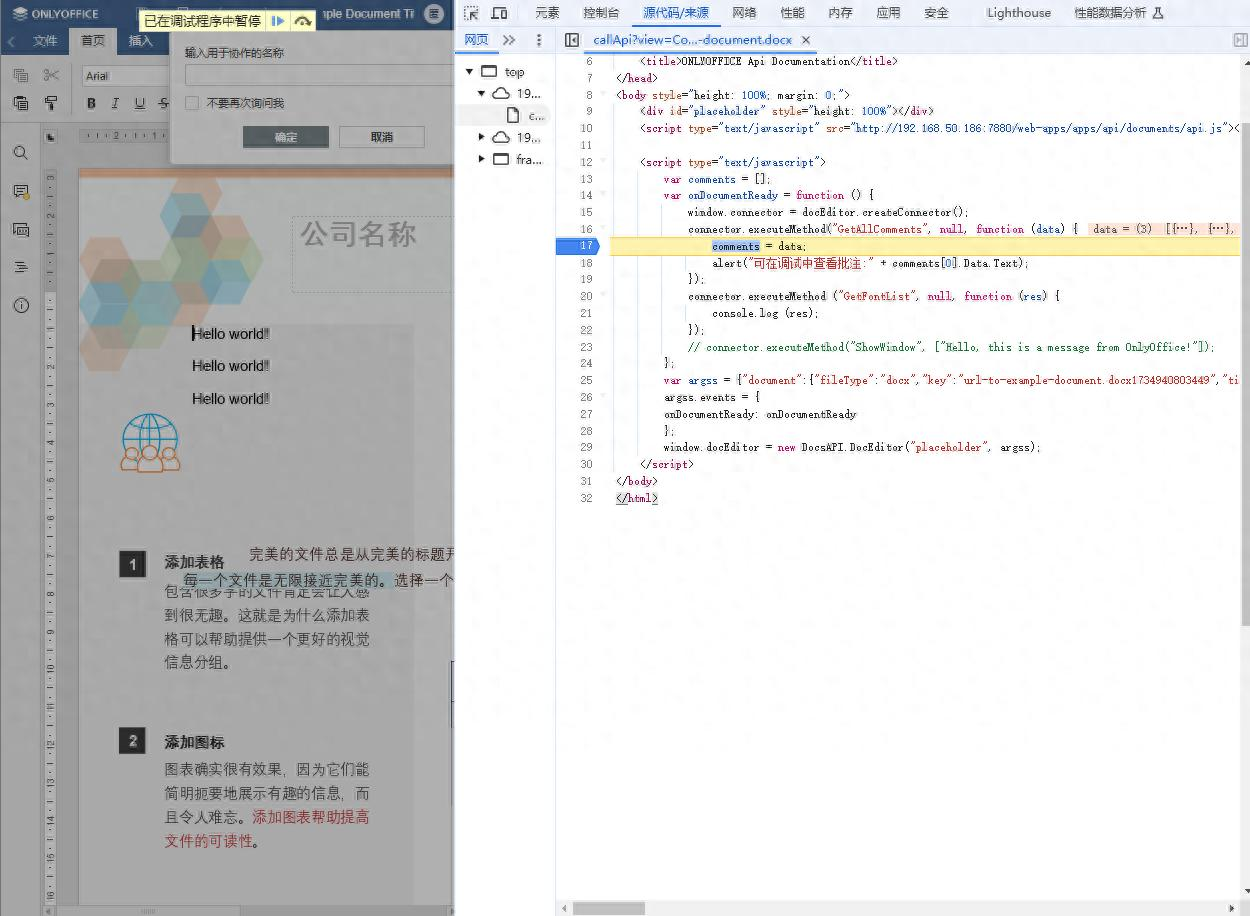This screenshot has width=1250, height=916.
Task: Toggle Underline formatting in ONLYOFFICE toolbar
Action: (140, 103)
